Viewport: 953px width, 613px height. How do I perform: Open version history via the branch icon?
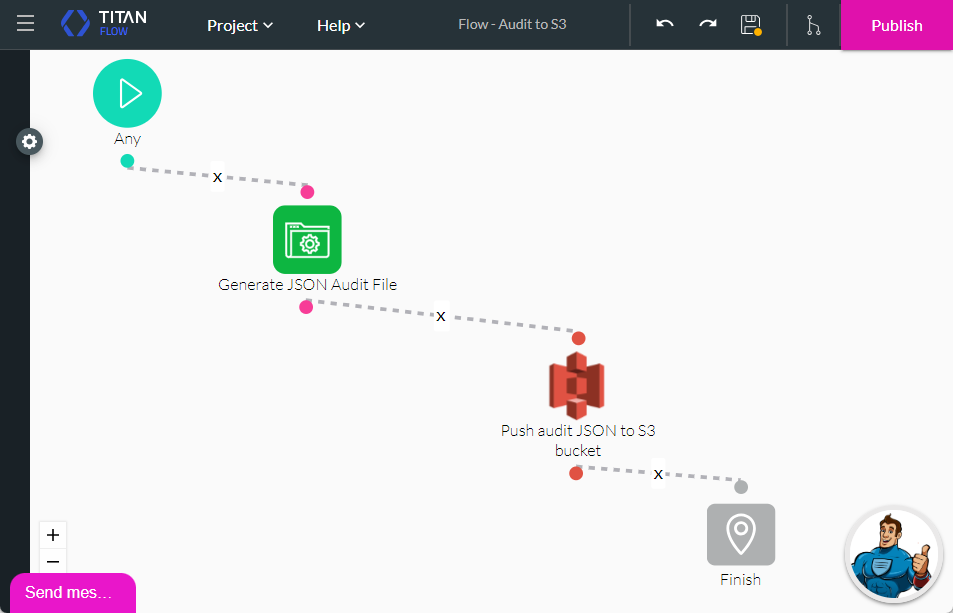point(813,25)
